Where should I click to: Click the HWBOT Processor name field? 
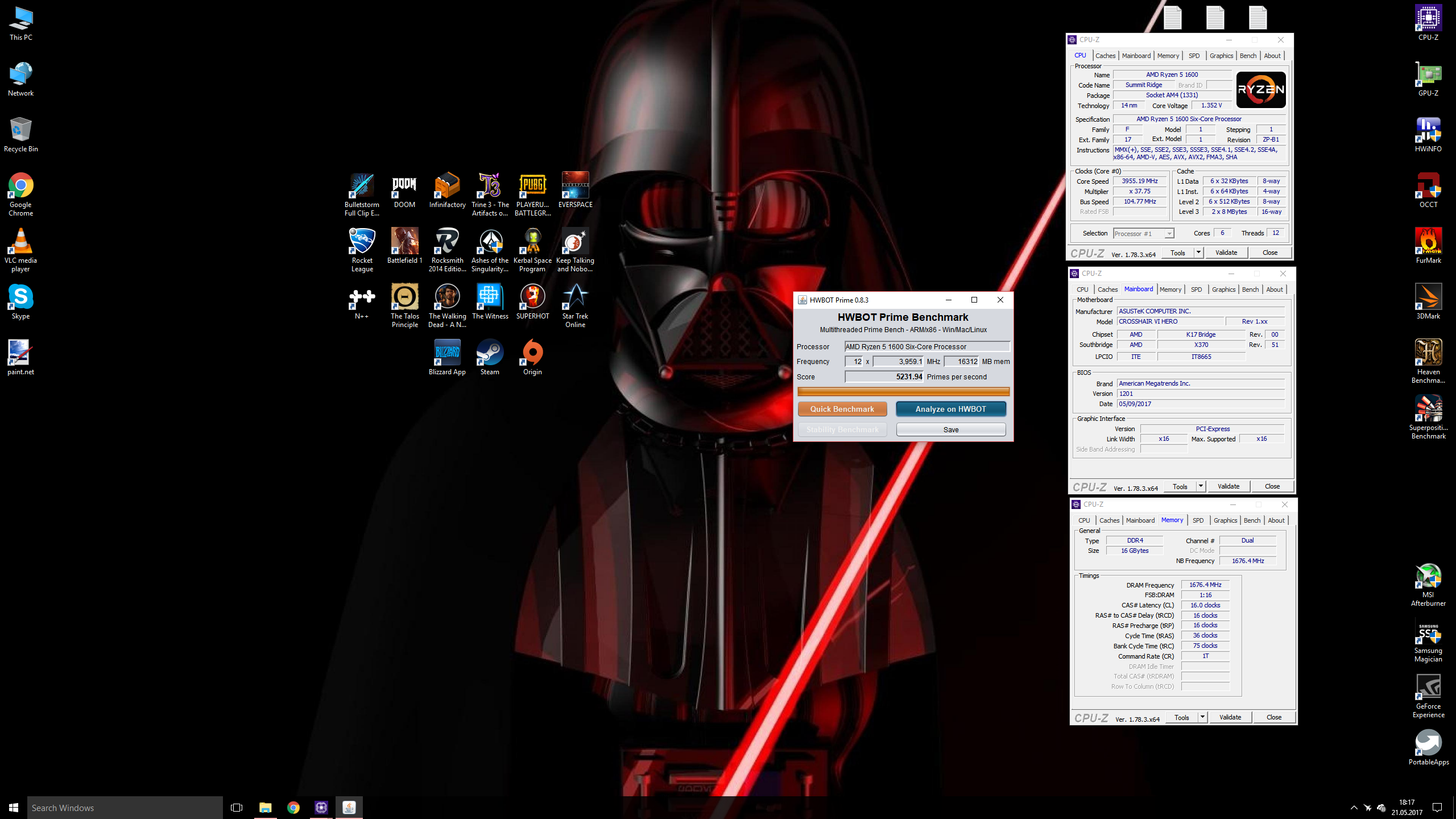[x=927, y=346]
